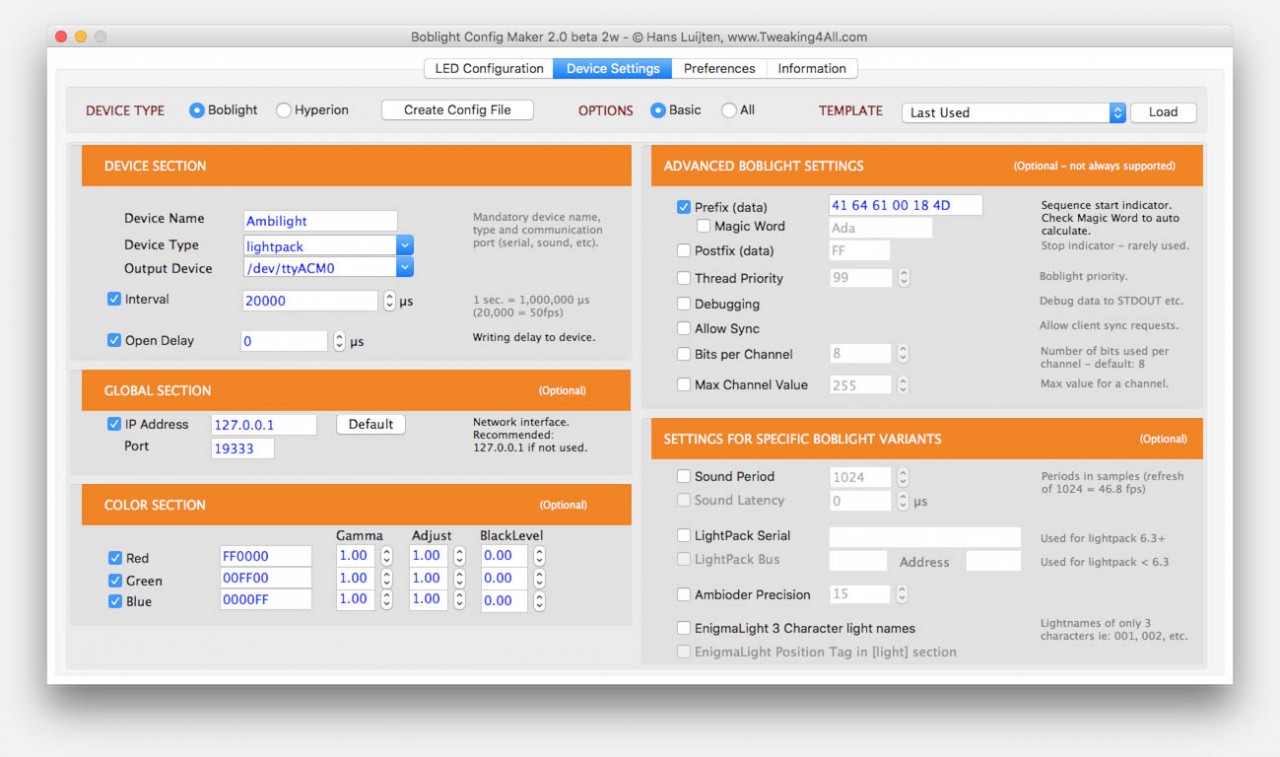The width and height of the screenshot is (1280, 757).
Task: Check the Magic Word option
Action: pos(703,226)
